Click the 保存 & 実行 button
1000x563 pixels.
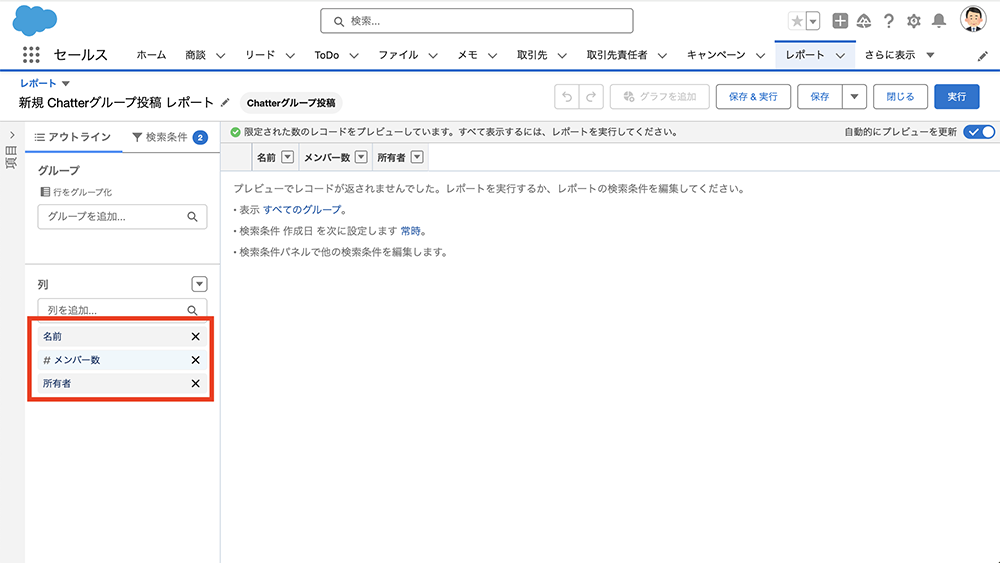(x=753, y=97)
